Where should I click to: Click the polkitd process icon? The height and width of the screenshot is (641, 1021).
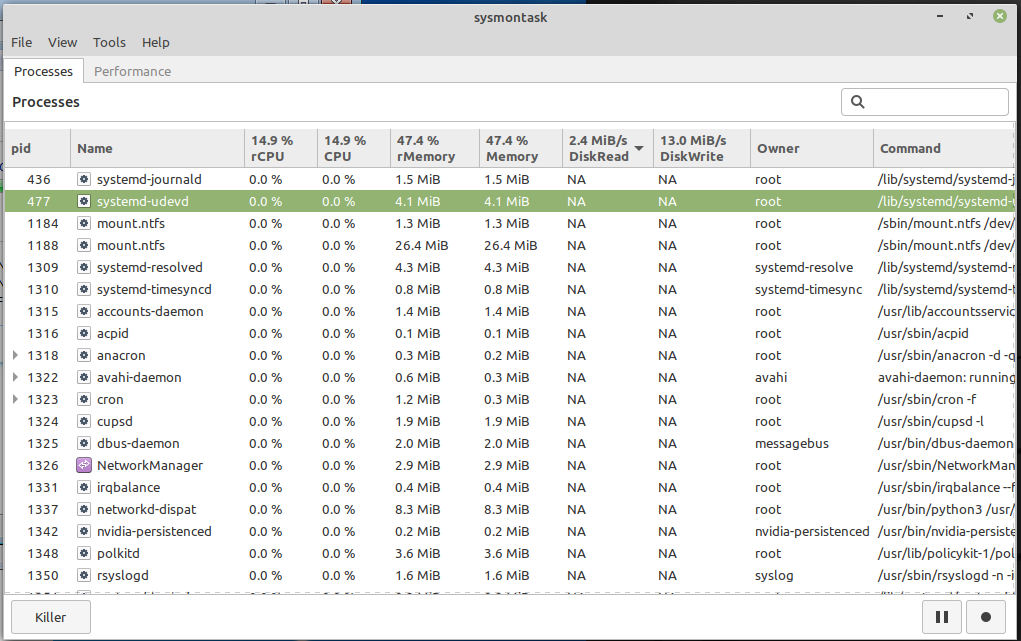pos(84,553)
